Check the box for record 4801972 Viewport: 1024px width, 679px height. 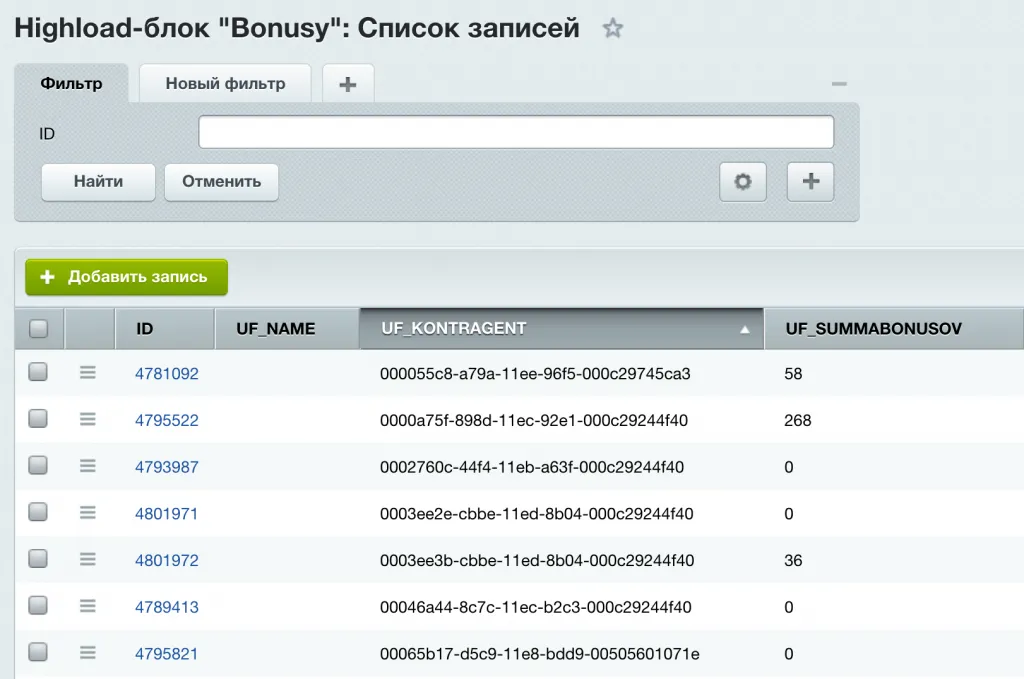point(38,559)
